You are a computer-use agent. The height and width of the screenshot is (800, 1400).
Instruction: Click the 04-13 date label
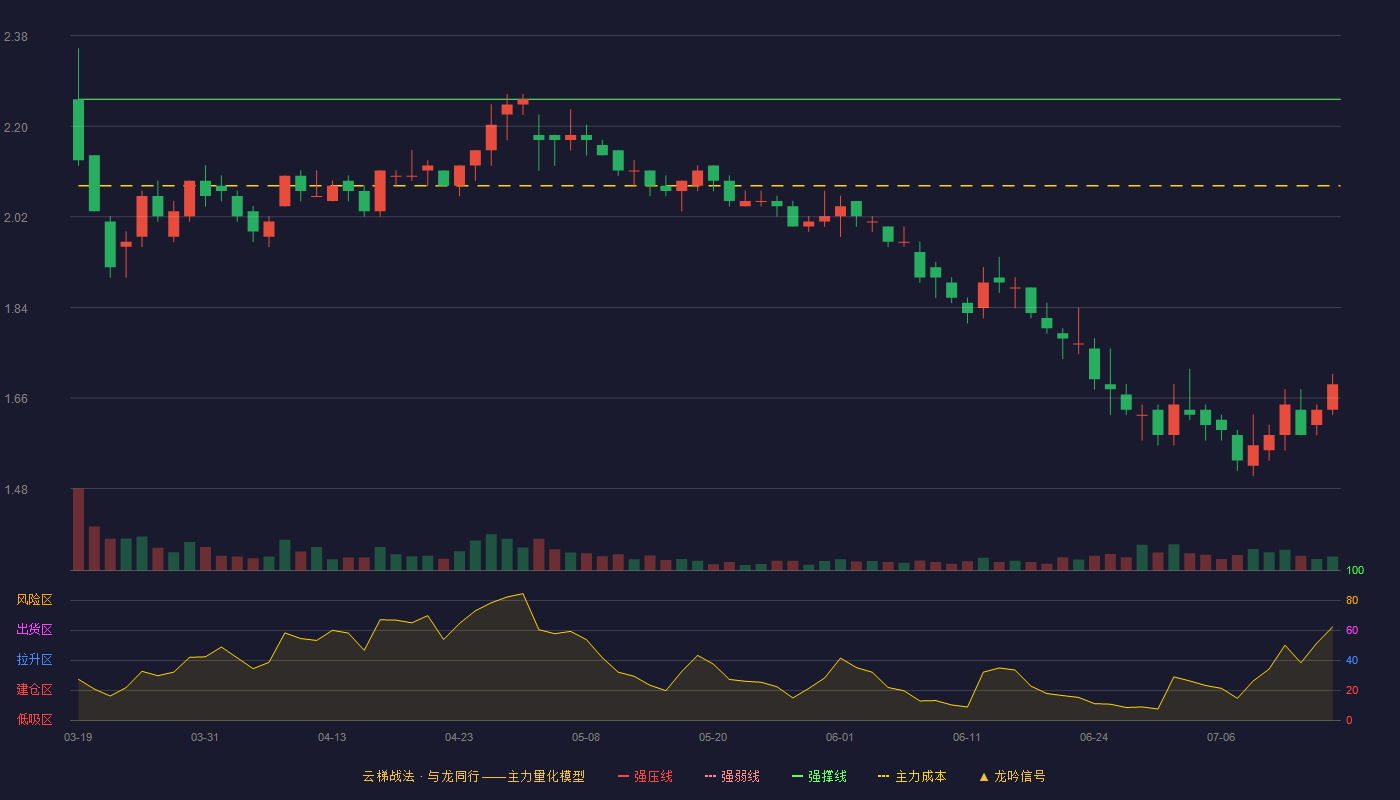[332, 737]
